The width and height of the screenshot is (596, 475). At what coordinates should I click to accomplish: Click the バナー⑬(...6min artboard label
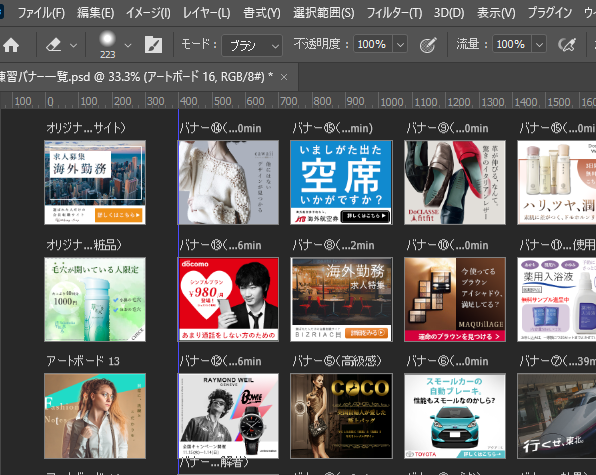tap(220, 245)
